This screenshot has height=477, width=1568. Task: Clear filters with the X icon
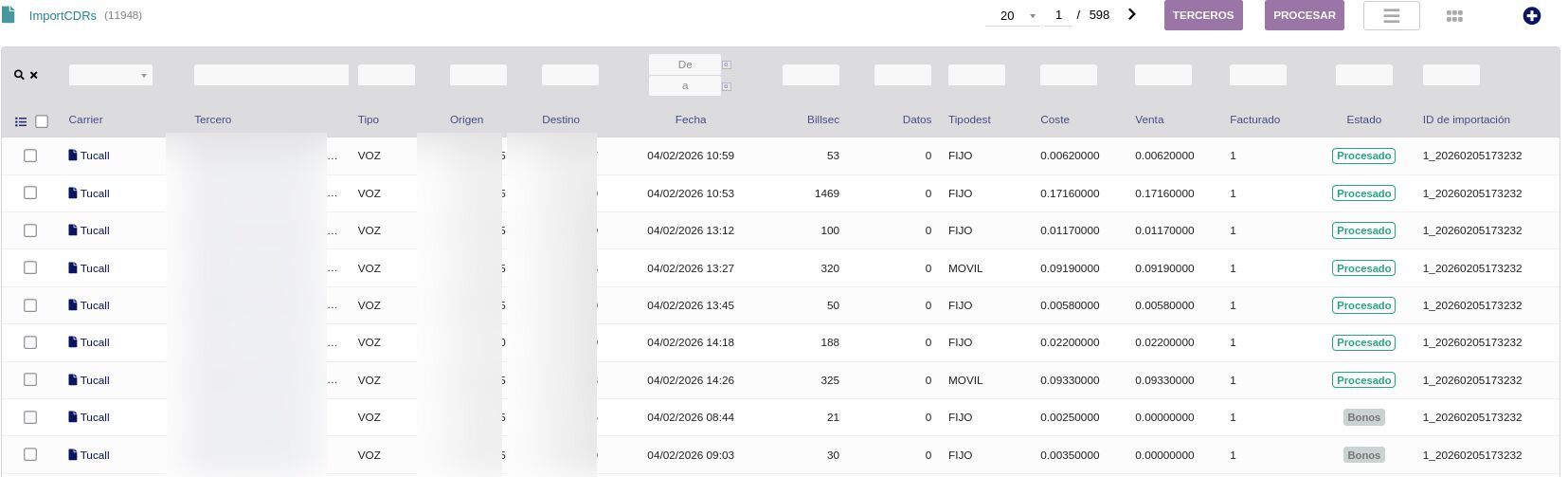point(34,75)
